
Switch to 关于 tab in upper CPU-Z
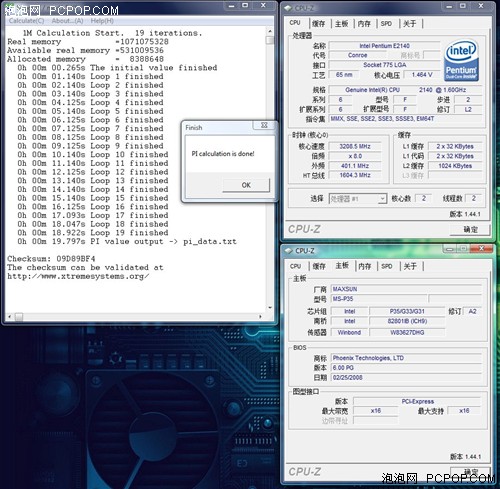[x=410, y=23]
